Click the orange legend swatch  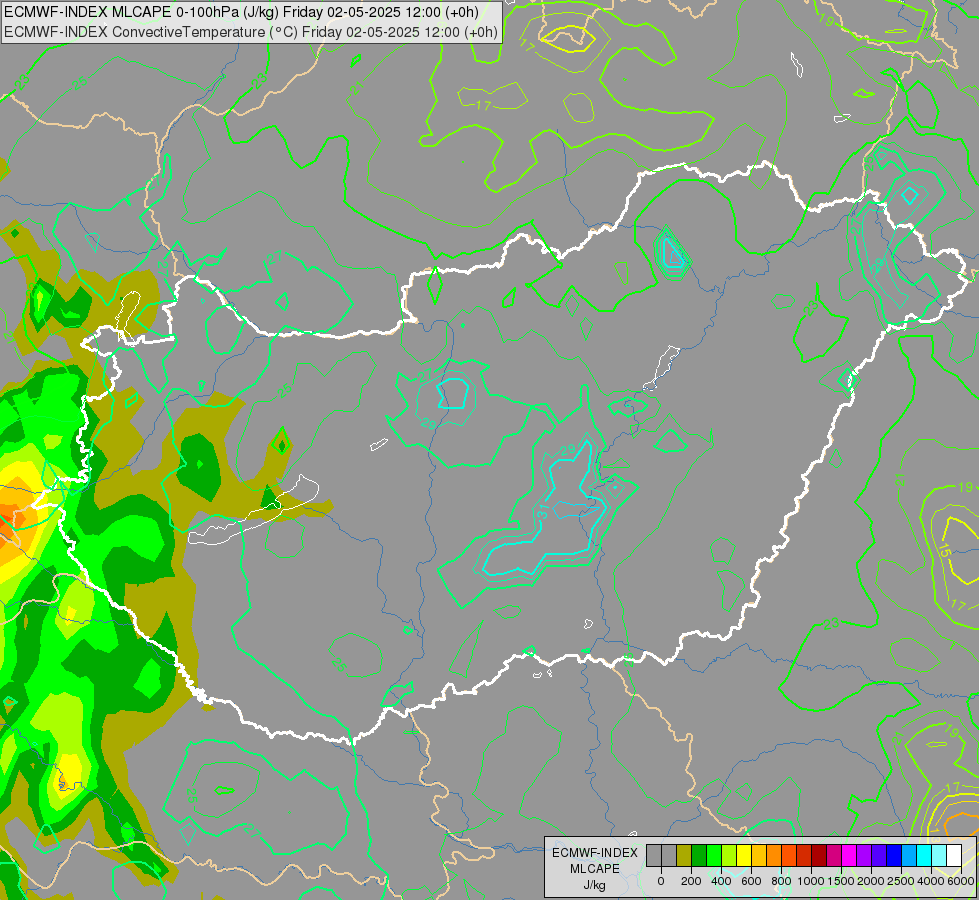pyautogui.click(x=774, y=856)
